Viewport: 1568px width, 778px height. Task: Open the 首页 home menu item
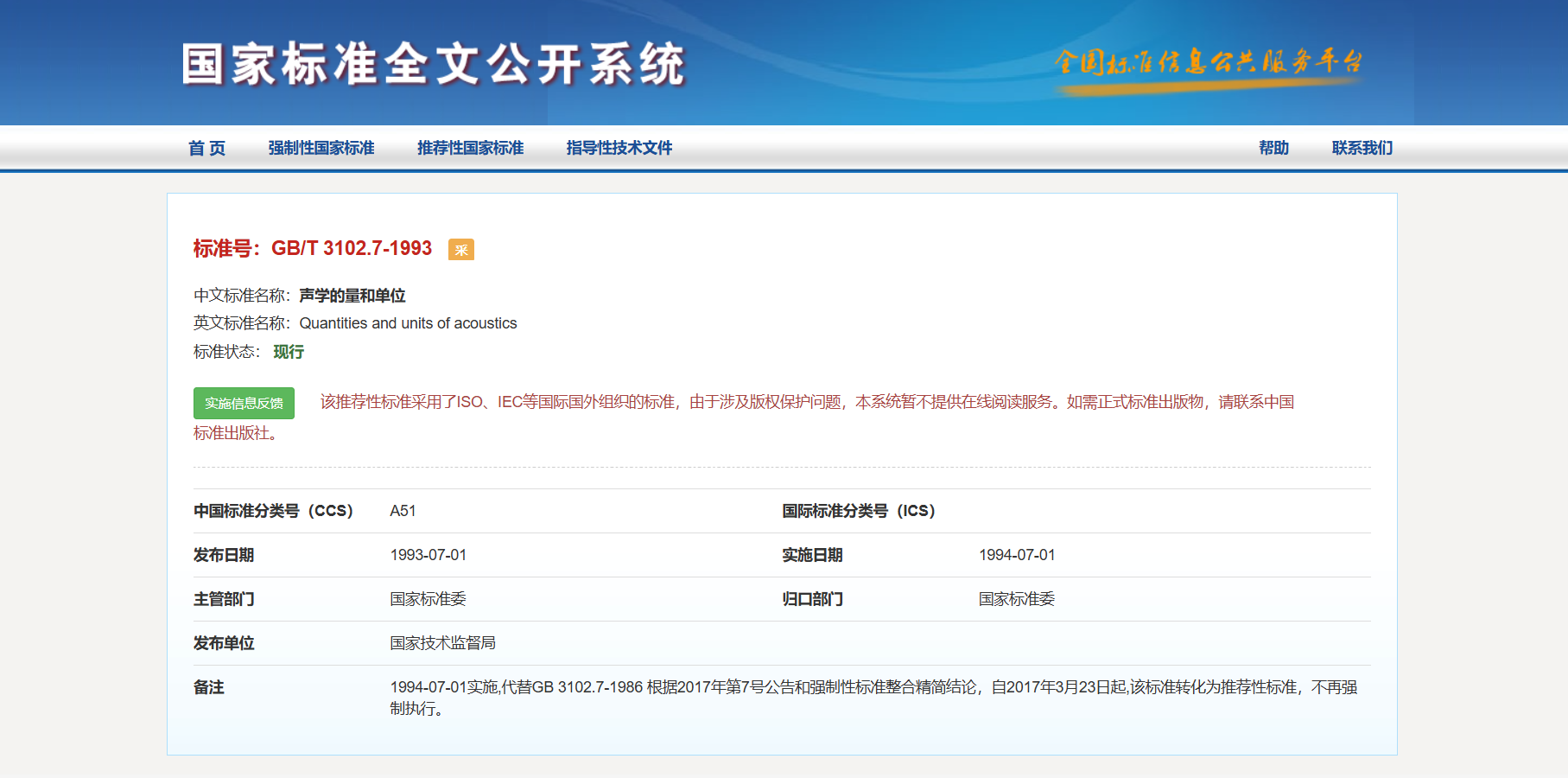pos(207,148)
